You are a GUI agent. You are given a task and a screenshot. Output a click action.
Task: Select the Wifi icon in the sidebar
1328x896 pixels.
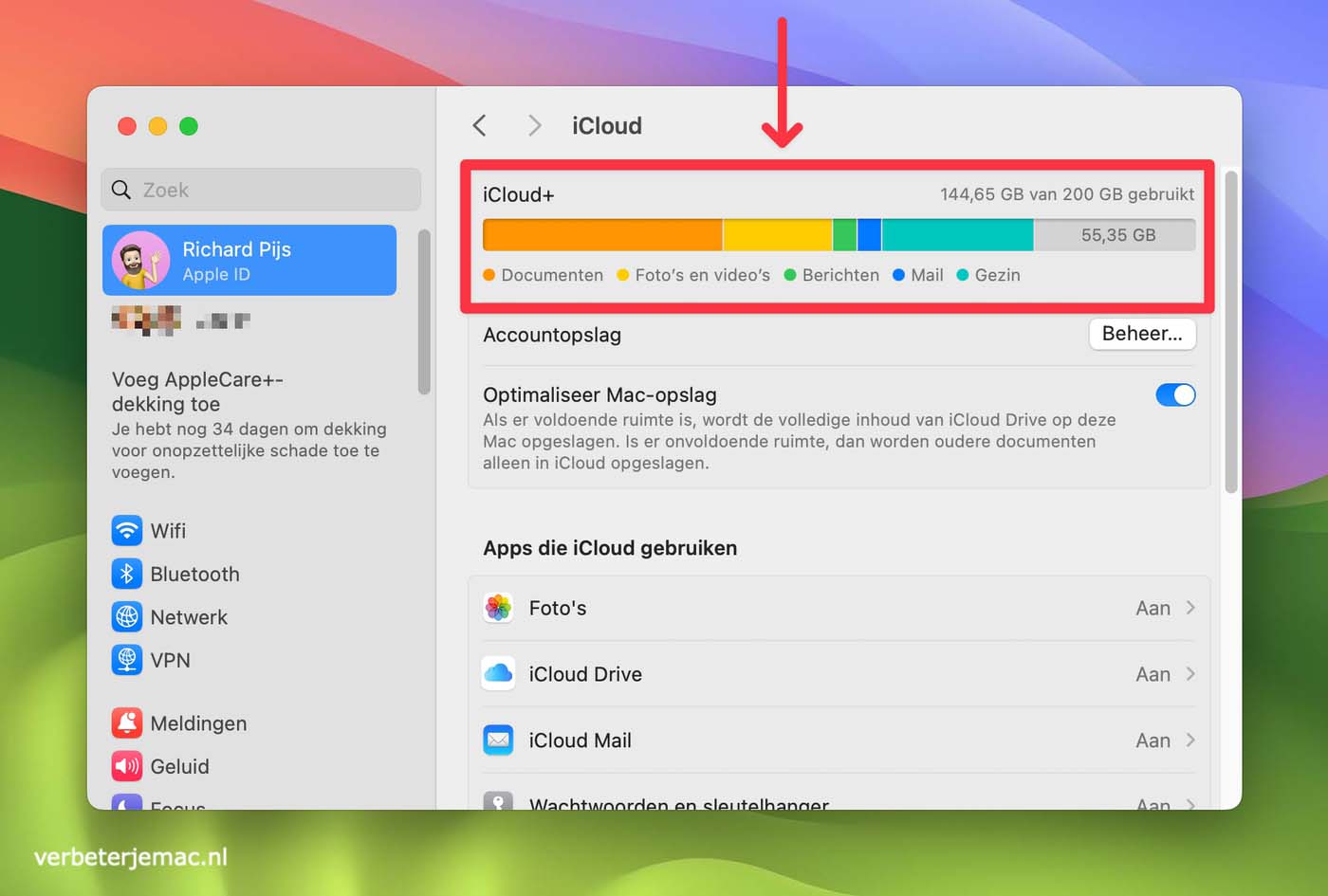tap(127, 531)
